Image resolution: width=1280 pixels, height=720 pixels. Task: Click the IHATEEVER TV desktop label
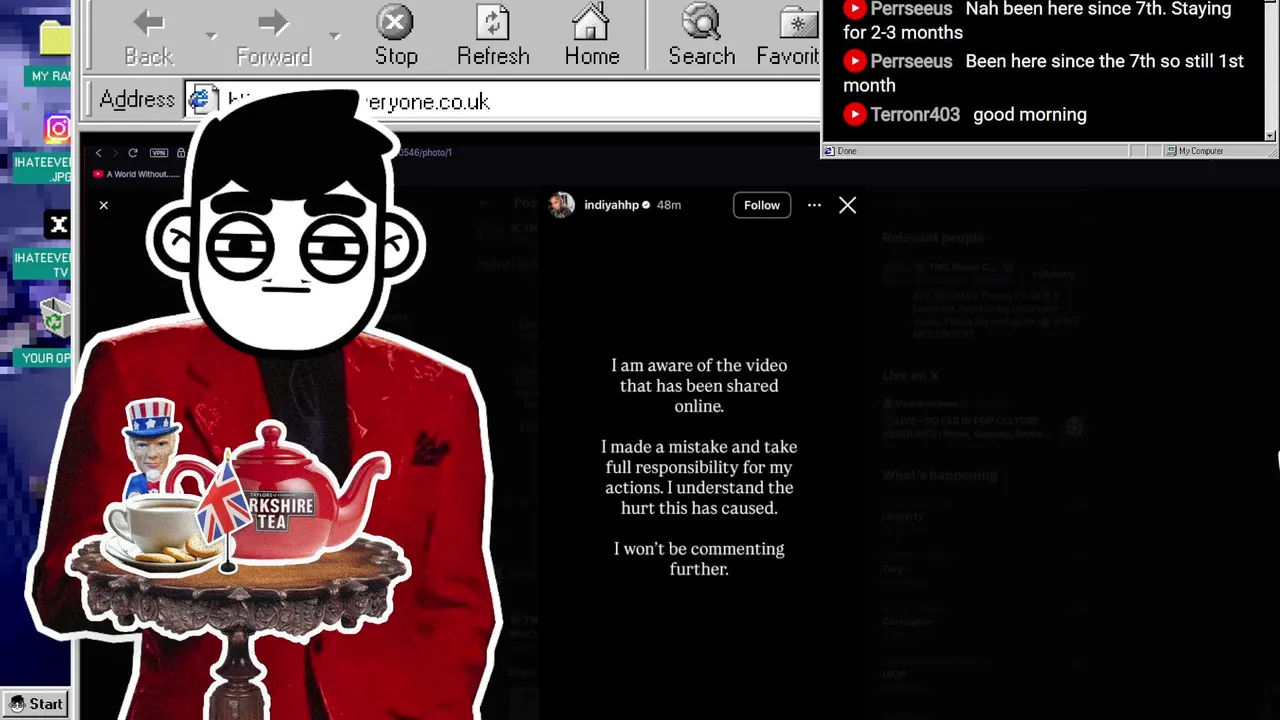pyautogui.click(x=43, y=265)
